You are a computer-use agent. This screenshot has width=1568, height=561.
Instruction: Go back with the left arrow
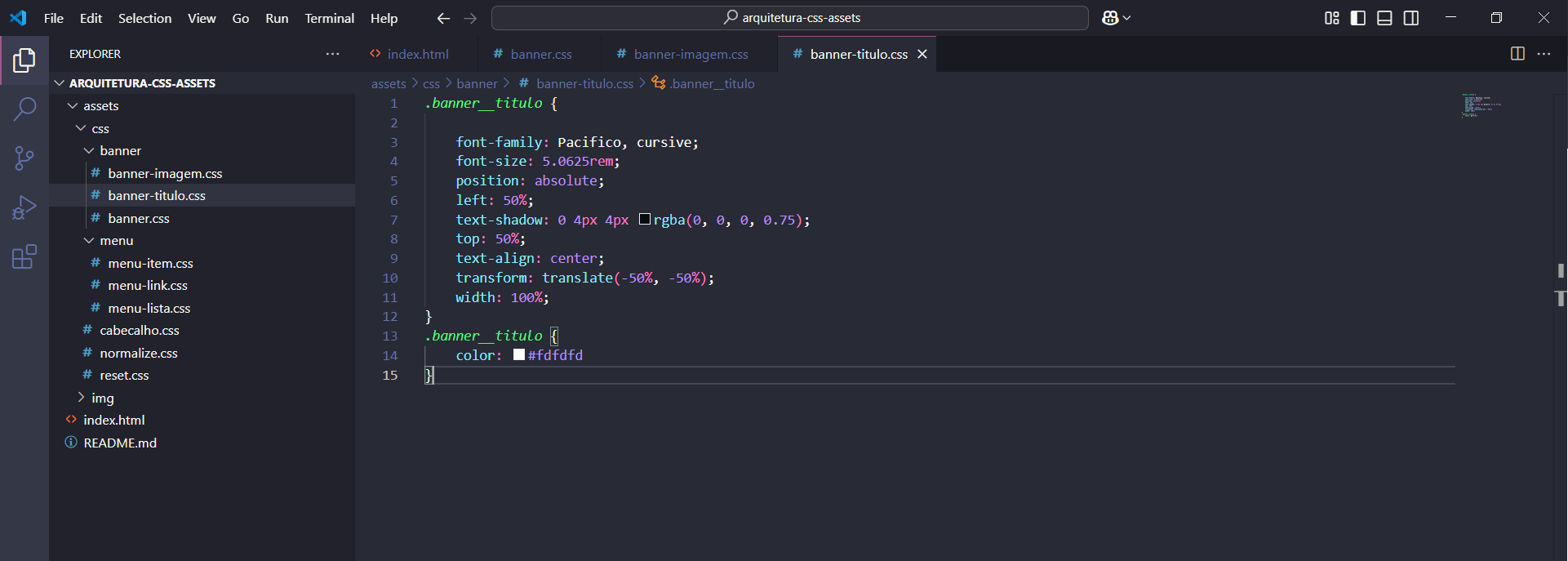[x=443, y=18]
